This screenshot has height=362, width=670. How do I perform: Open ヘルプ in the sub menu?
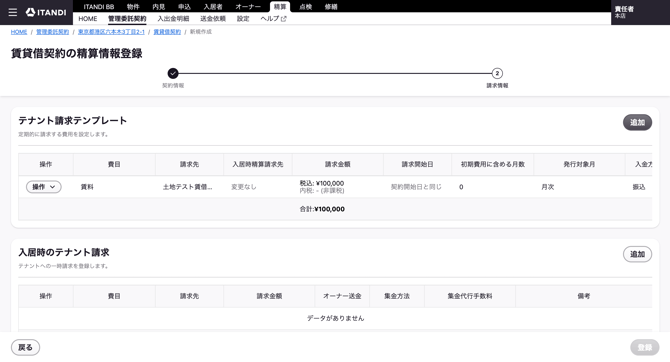pyautogui.click(x=270, y=19)
